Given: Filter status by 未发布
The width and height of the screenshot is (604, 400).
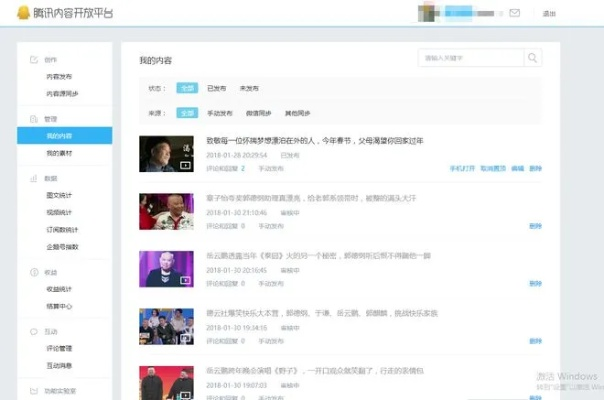Looking at the screenshot, I should [x=249, y=88].
